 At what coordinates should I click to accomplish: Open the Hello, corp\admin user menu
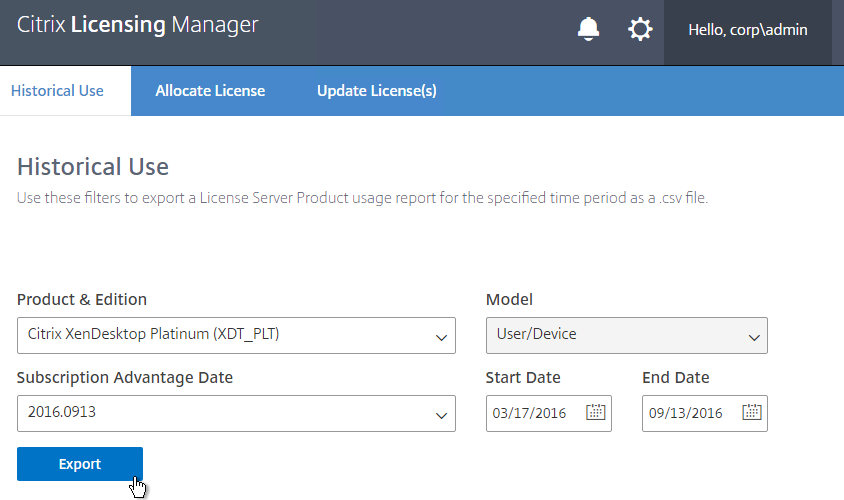coord(748,30)
